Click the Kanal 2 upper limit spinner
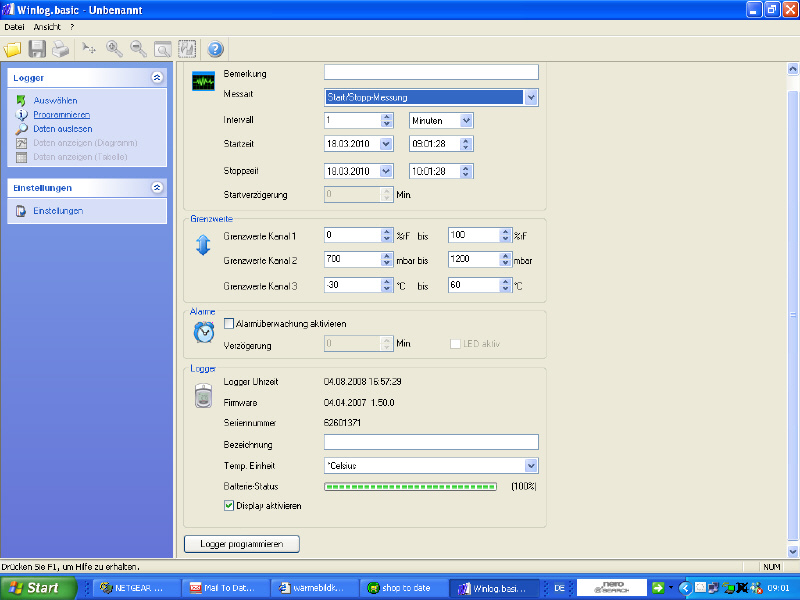This screenshot has width=800, height=600. (x=505, y=259)
